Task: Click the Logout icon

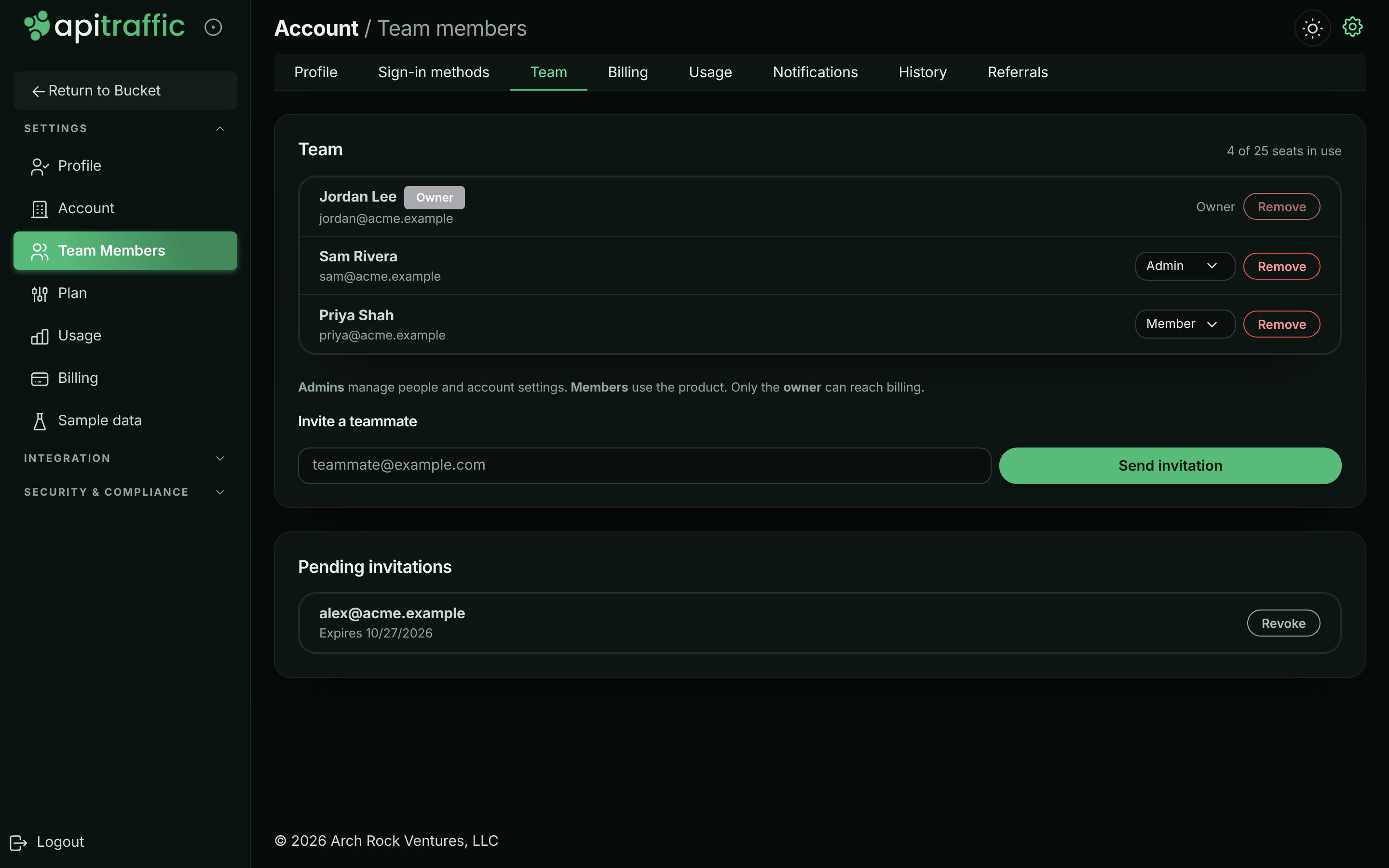Action: [x=18, y=842]
